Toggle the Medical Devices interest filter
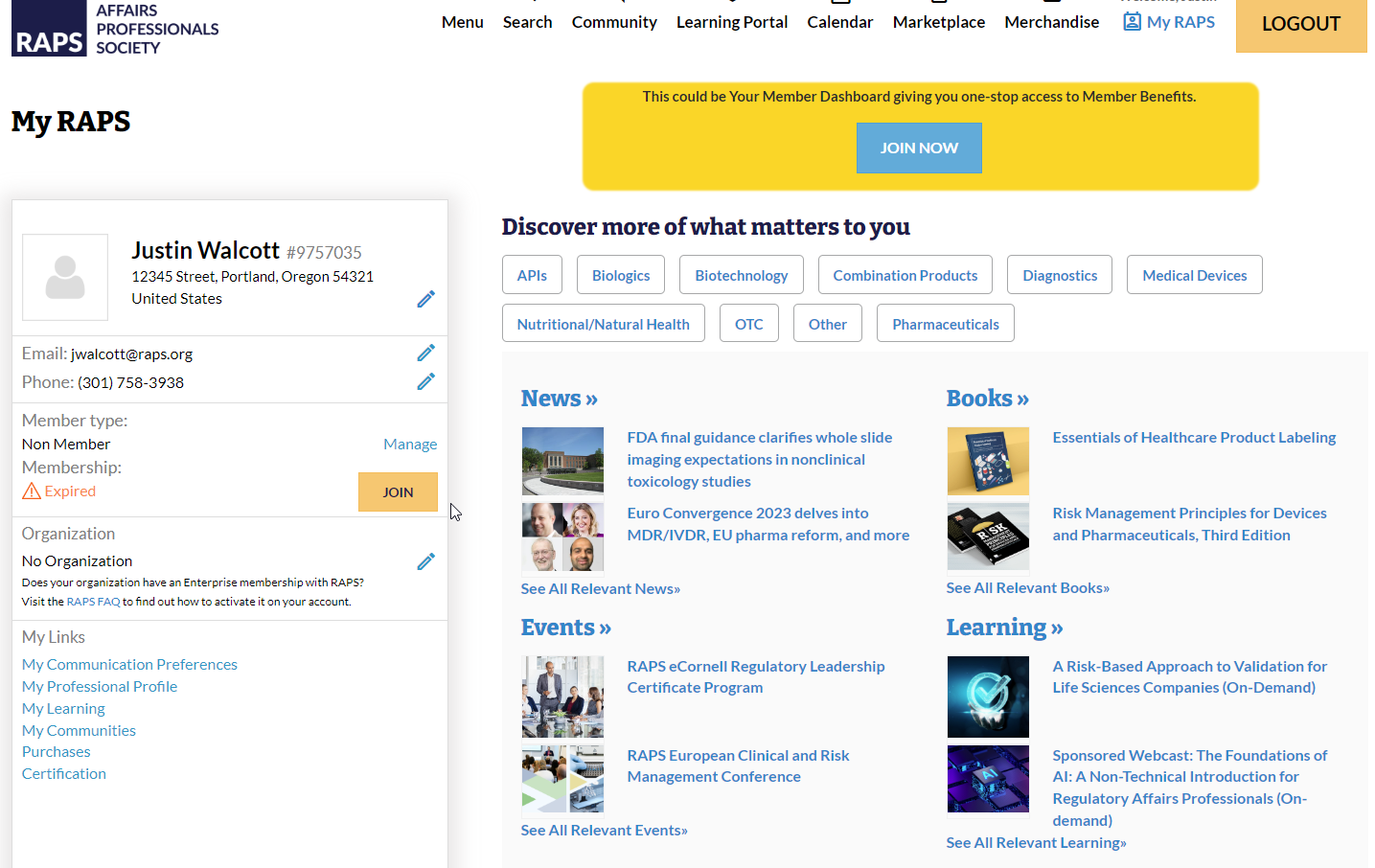This screenshot has width=1375, height=868. pyautogui.click(x=1194, y=275)
